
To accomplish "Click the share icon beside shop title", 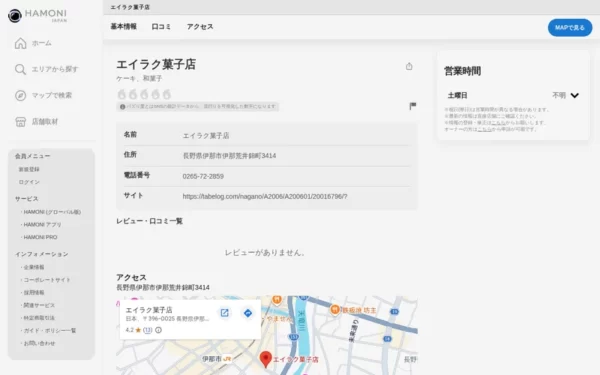I will tap(409, 66).
